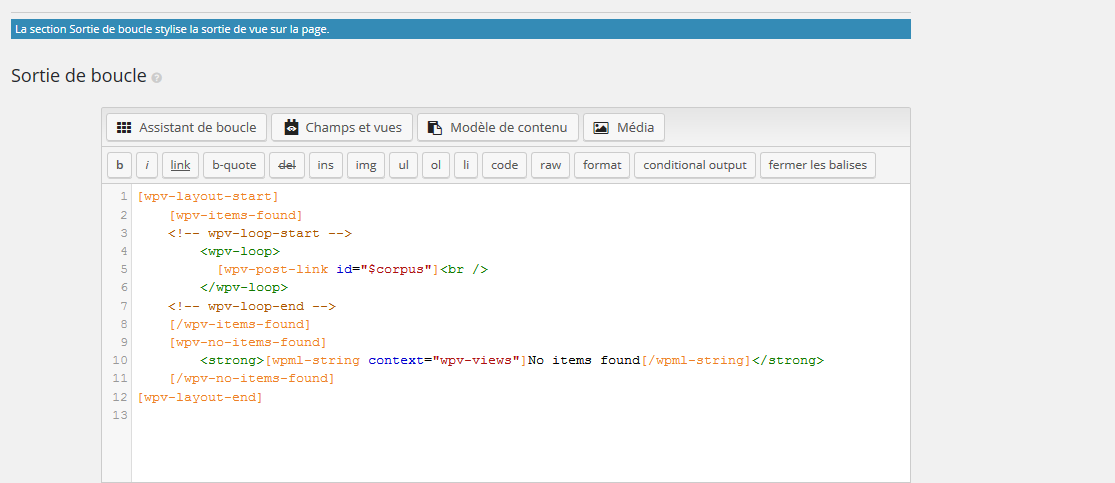This screenshot has width=1115, height=483.
Task: Click the Média button
Action: (x=624, y=127)
